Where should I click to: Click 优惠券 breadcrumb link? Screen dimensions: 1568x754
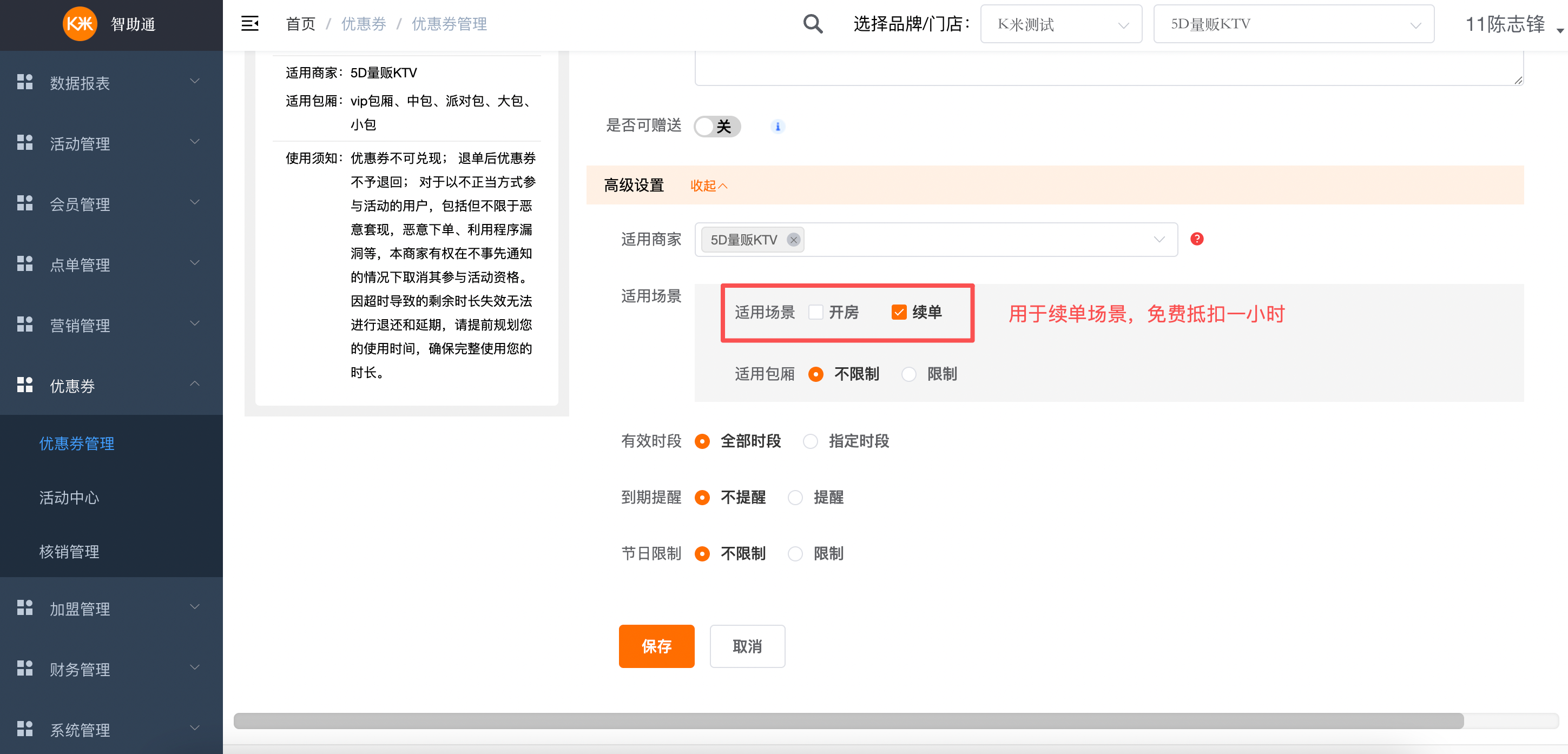tap(364, 24)
